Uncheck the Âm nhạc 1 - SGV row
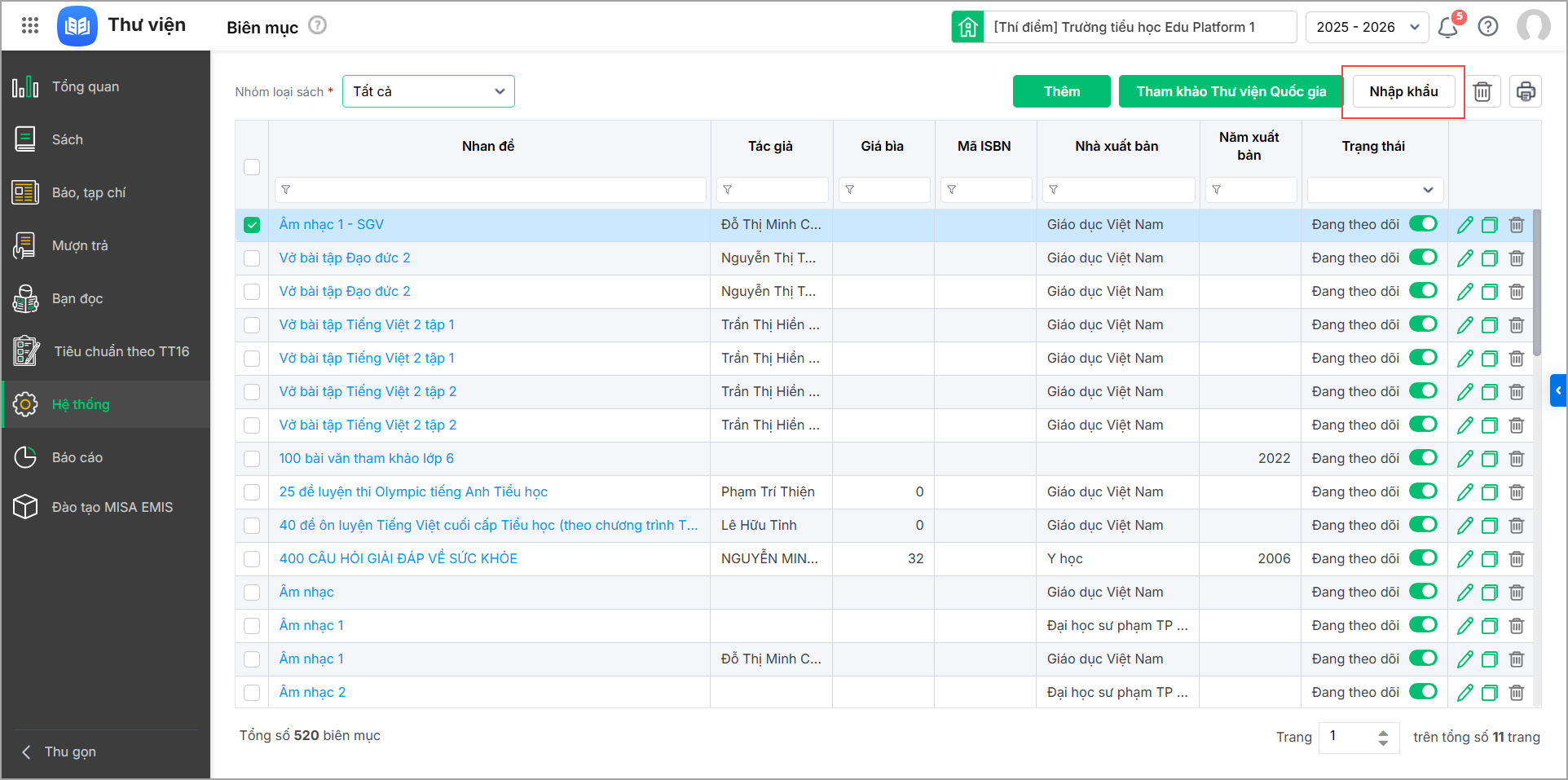Viewport: 1568px width, 780px height. [x=252, y=225]
